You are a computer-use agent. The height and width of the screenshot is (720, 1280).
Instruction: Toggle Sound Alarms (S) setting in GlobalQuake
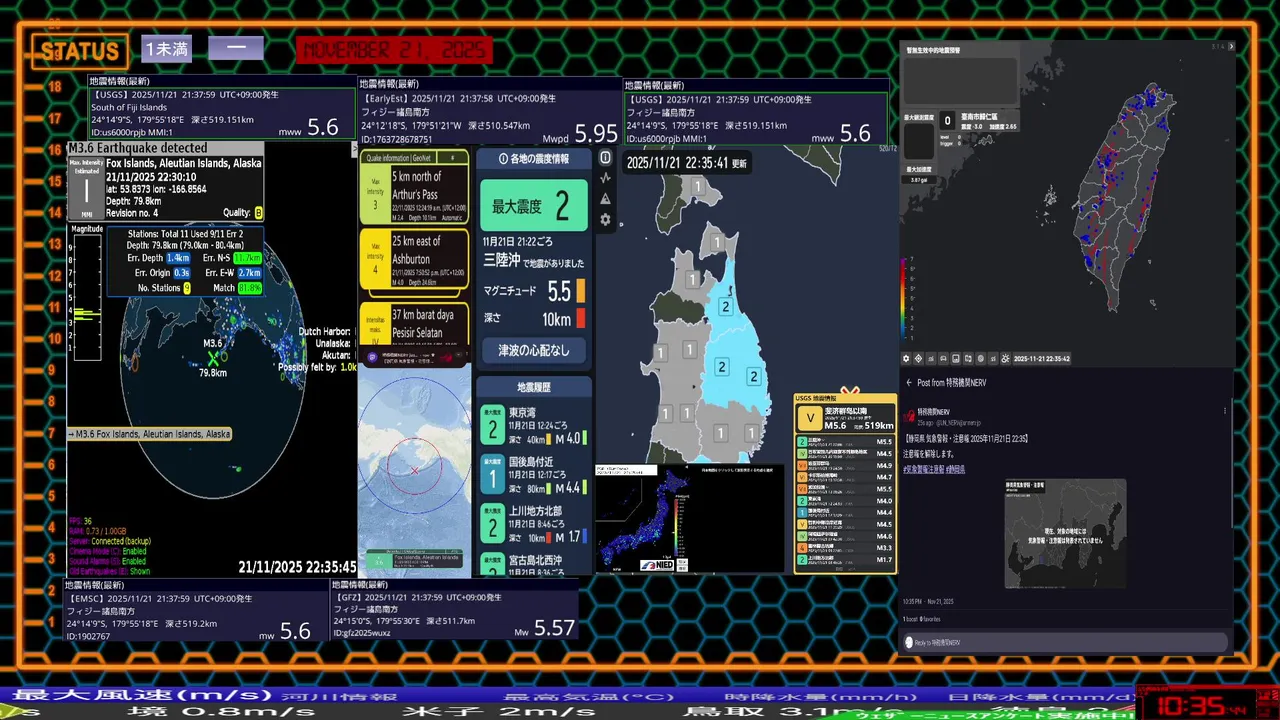[107, 561]
